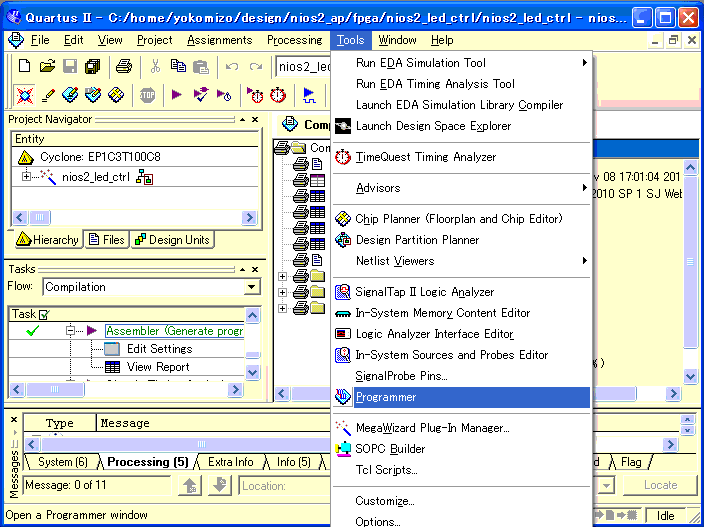Click the Paste toolbar icon
This screenshot has height=527, width=704.
pos(201,66)
